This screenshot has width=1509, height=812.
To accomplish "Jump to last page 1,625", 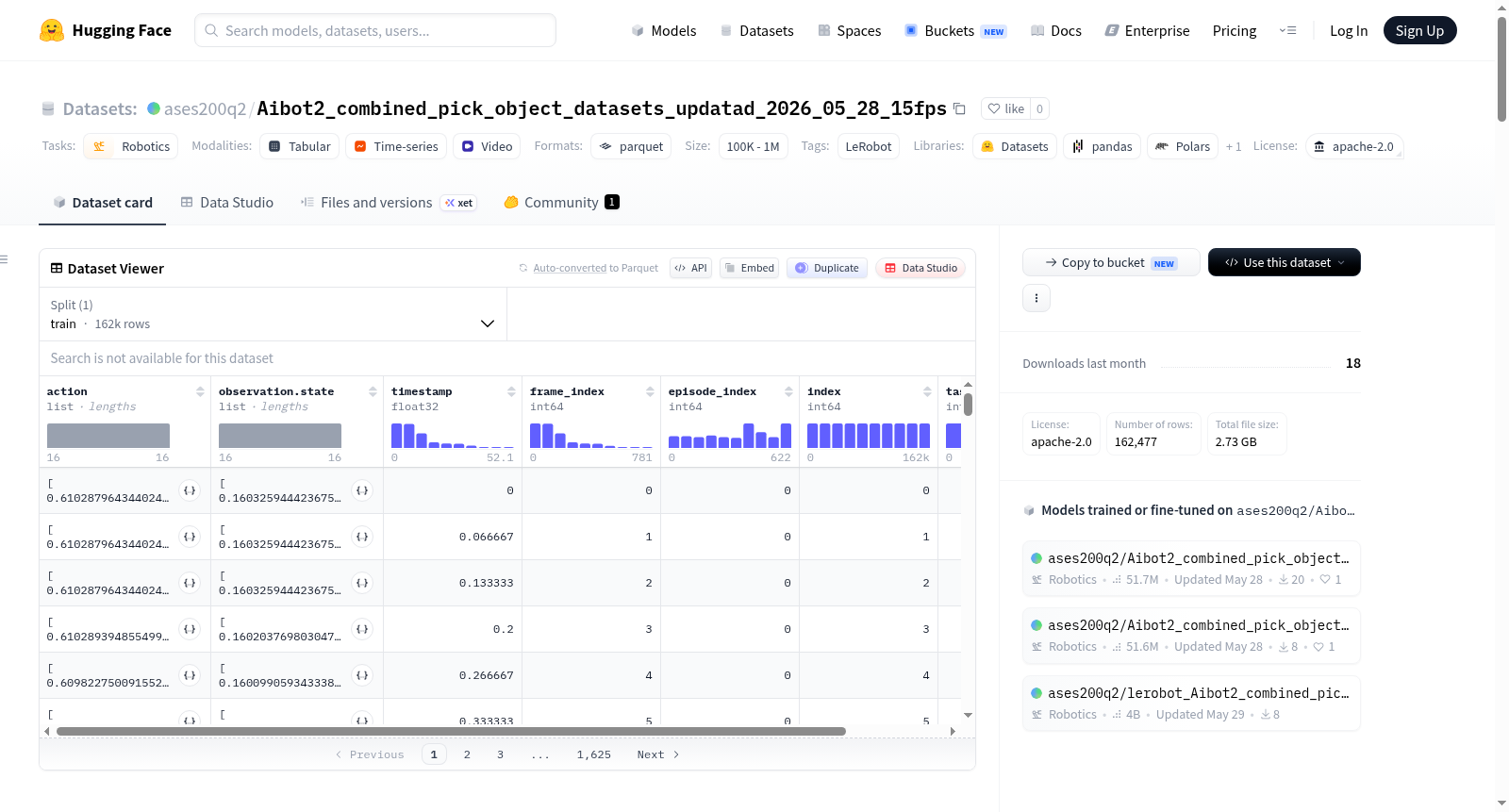I will pyautogui.click(x=594, y=754).
